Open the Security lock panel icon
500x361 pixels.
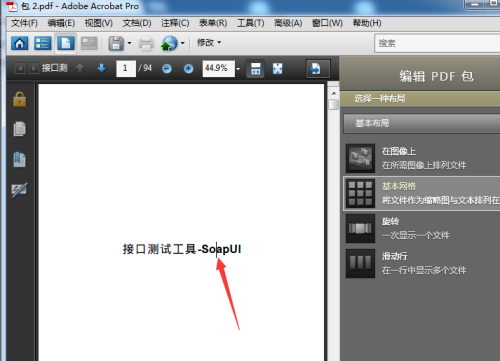pyautogui.click(x=20, y=99)
